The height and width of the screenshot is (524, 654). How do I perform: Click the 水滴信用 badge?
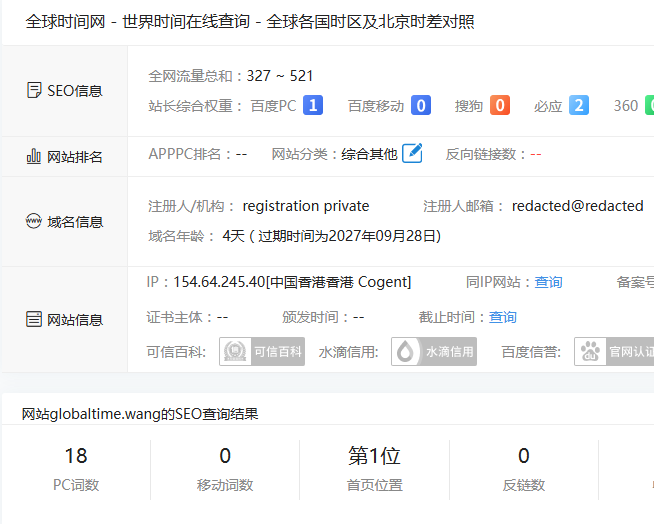click(434, 352)
